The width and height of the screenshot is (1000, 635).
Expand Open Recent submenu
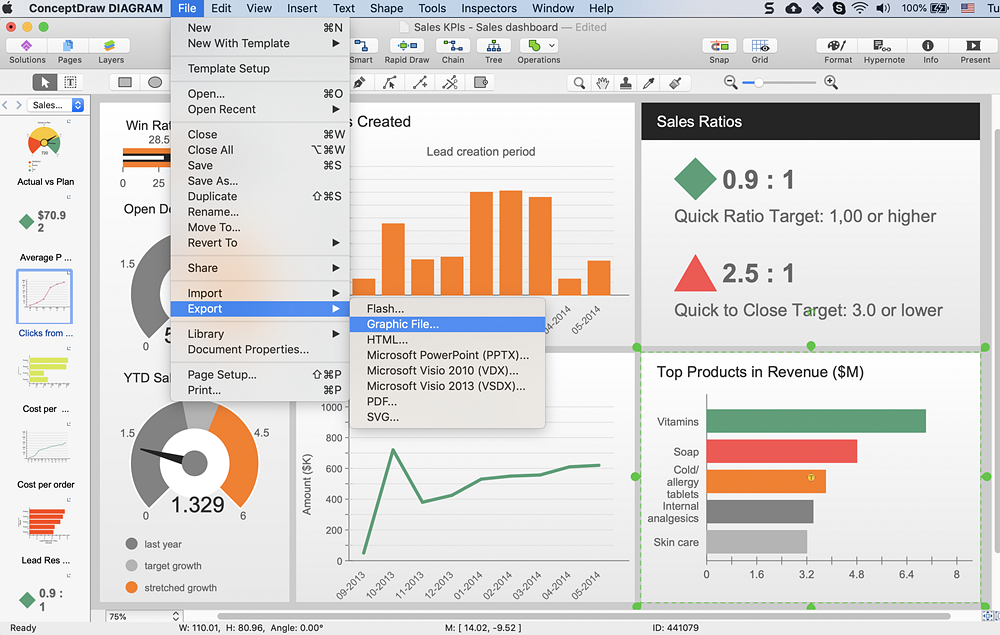click(x=260, y=109)
